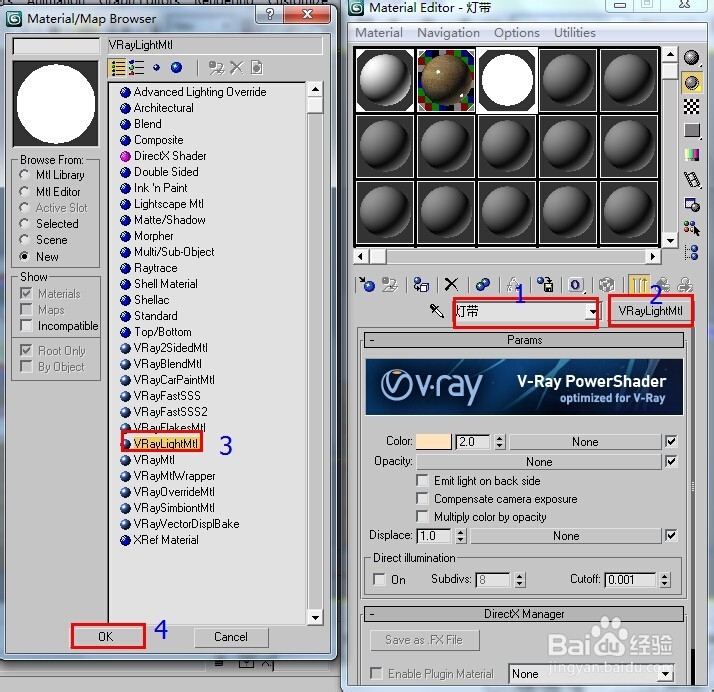The image size is (714, 692).
Task: Select View Large Icons in browser
Action: click(x=176, y=68)
